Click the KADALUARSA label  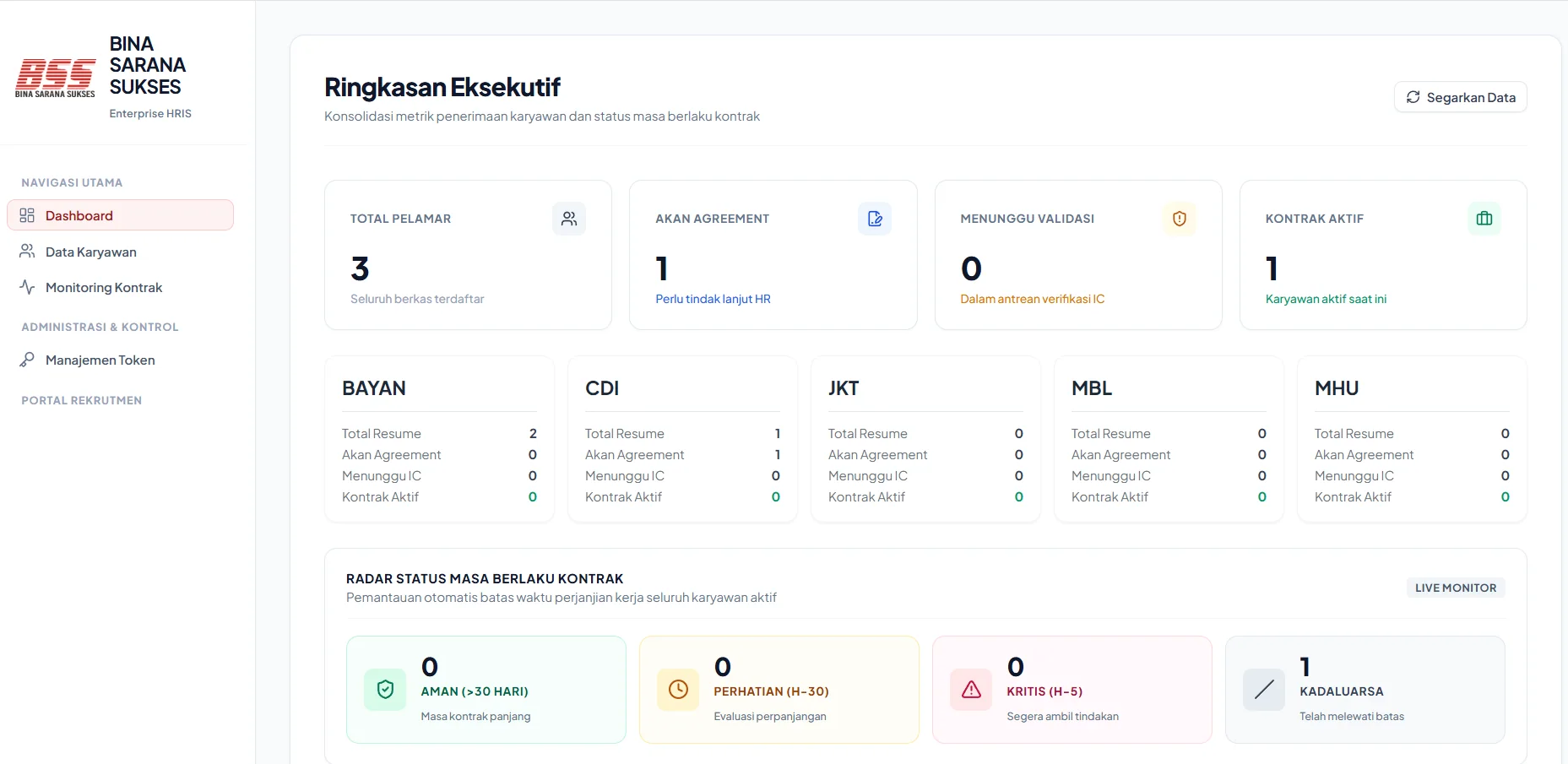1342,691
